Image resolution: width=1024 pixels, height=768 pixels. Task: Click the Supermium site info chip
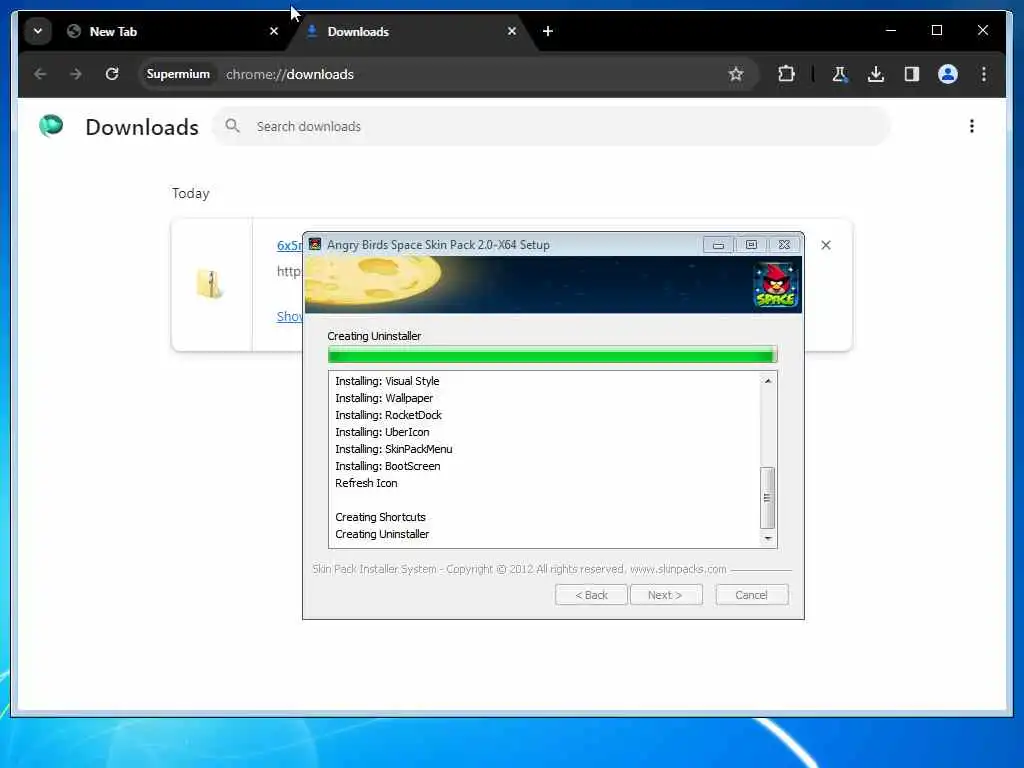(x=178, y=74)
